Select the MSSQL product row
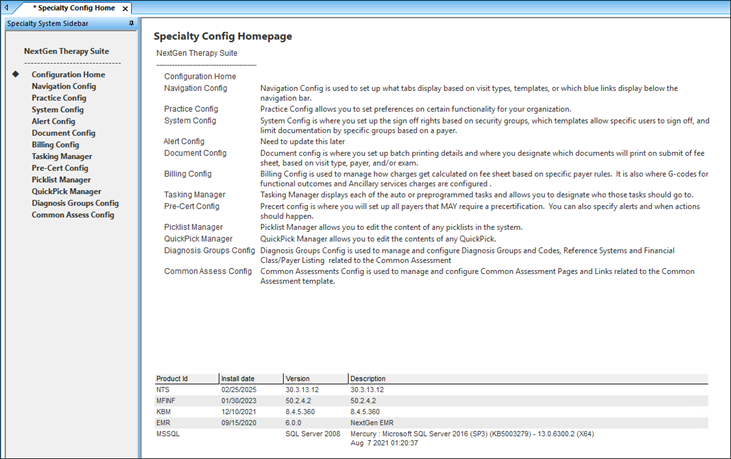The image size is (731, 459). tap(431, 438)
